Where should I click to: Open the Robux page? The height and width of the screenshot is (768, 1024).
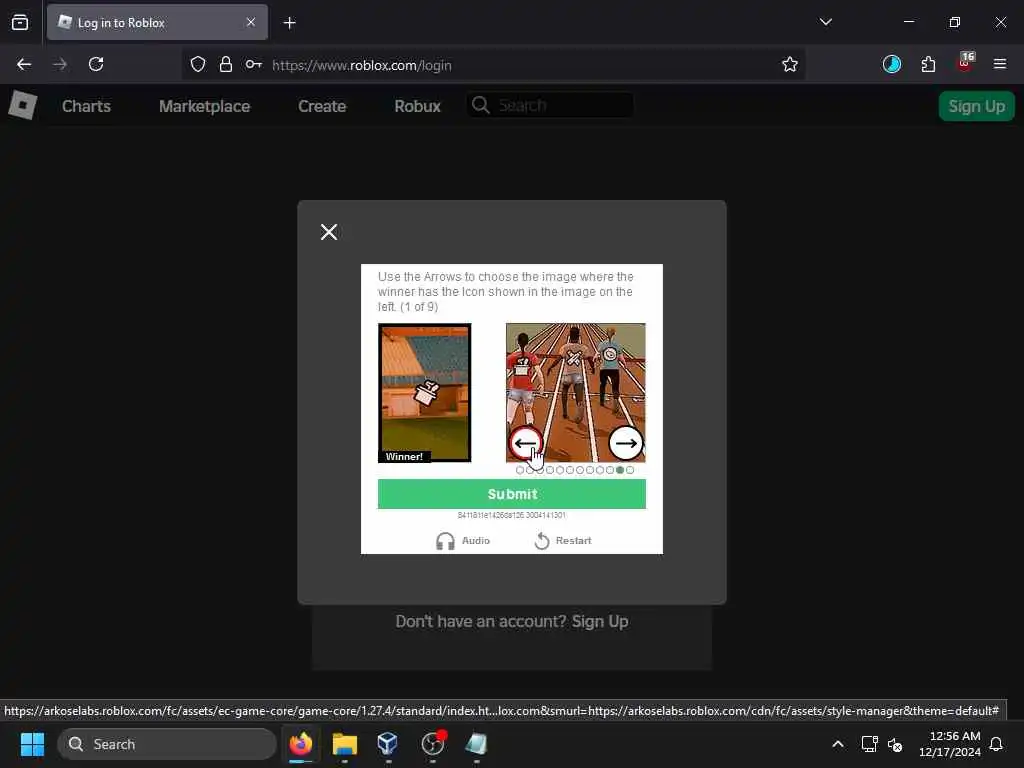417,106
